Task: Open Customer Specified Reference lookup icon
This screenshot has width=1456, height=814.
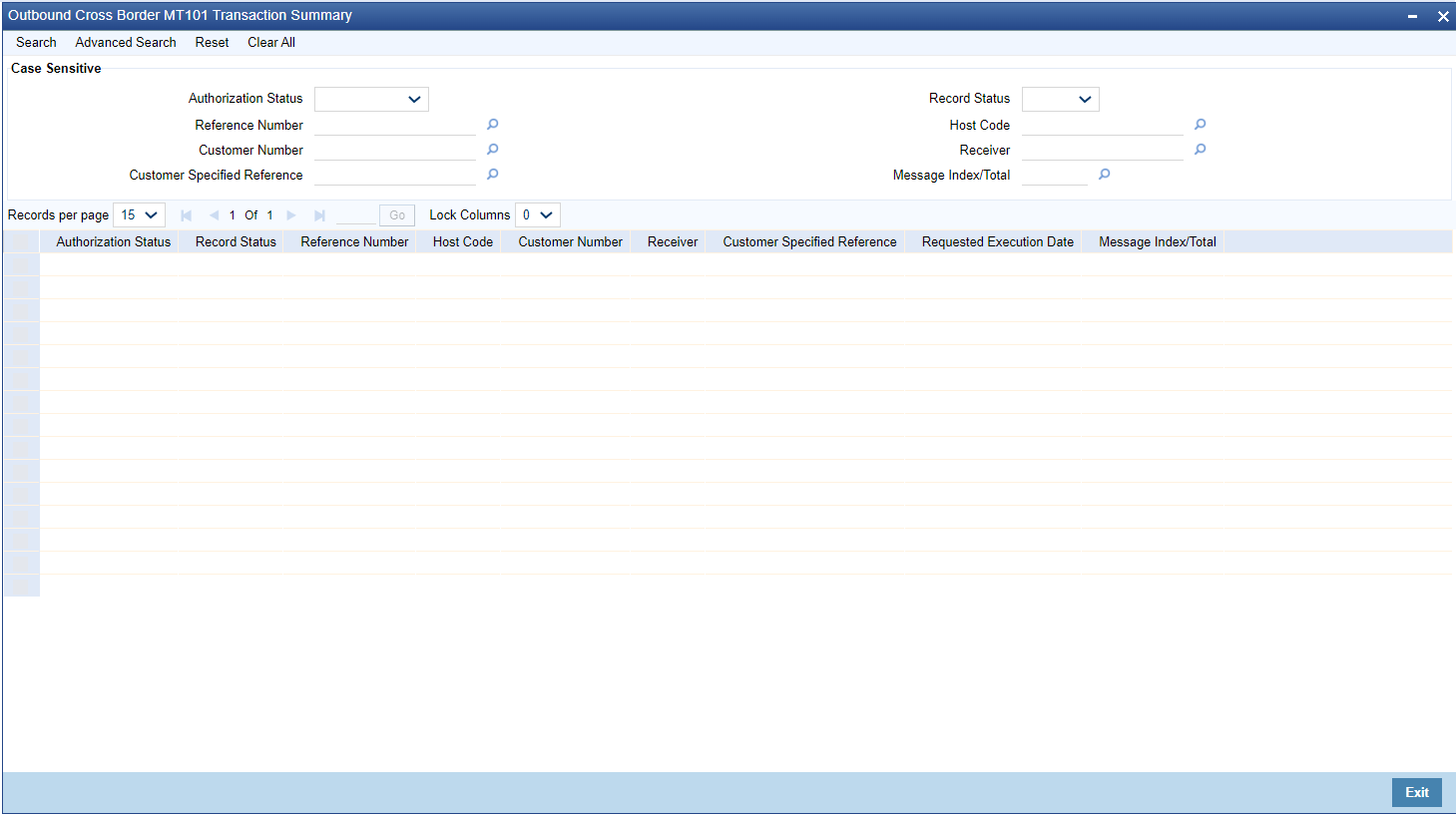Action: [x=493, y=175]
